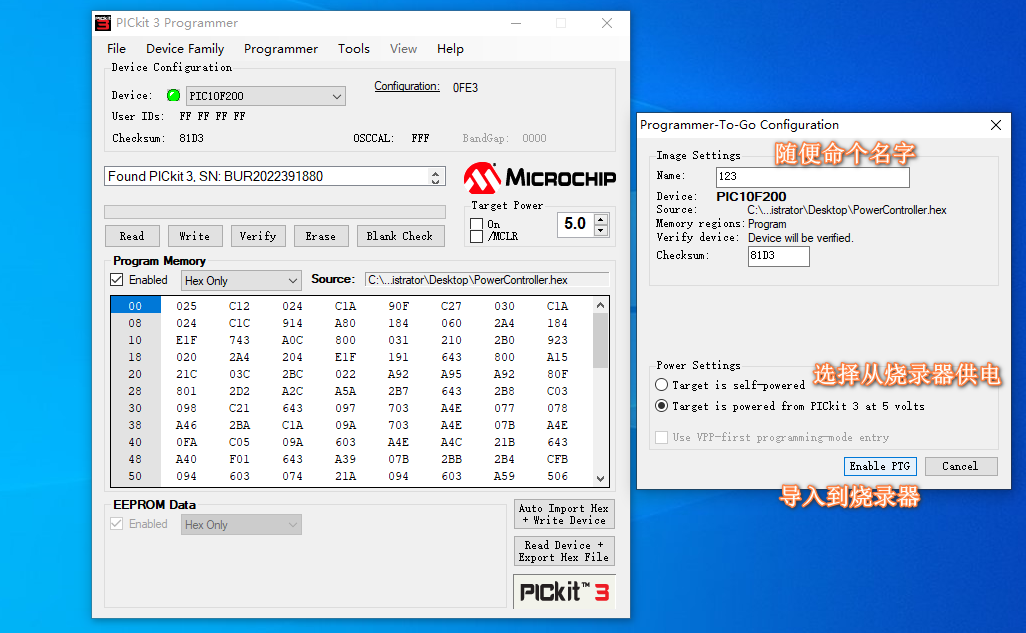
Task: Select Target powered from PICkit 3 option
Action: [x=662, y=406]
